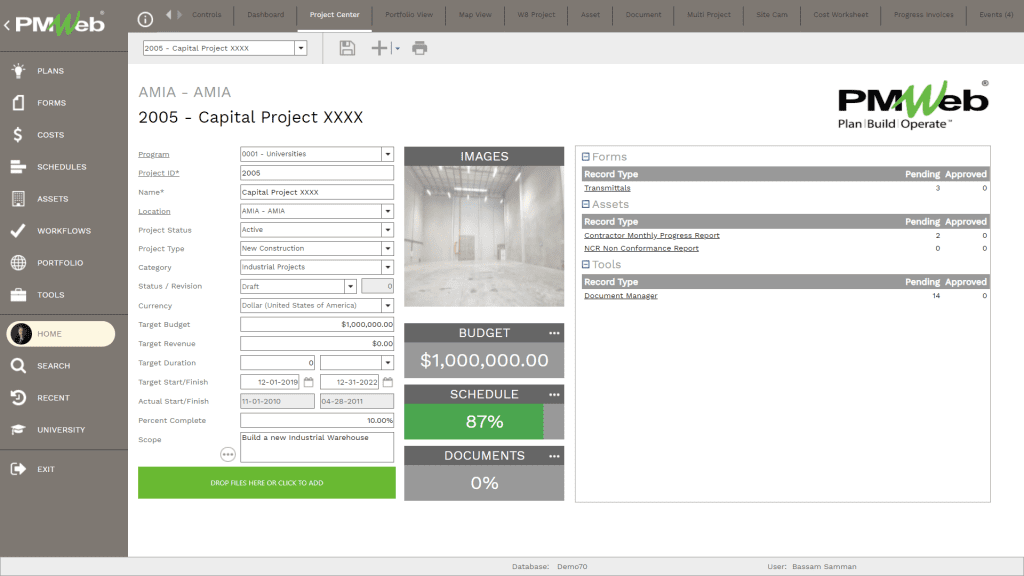
Task: Open the Portfolio globe icon
Action: [x=18, y=263]
